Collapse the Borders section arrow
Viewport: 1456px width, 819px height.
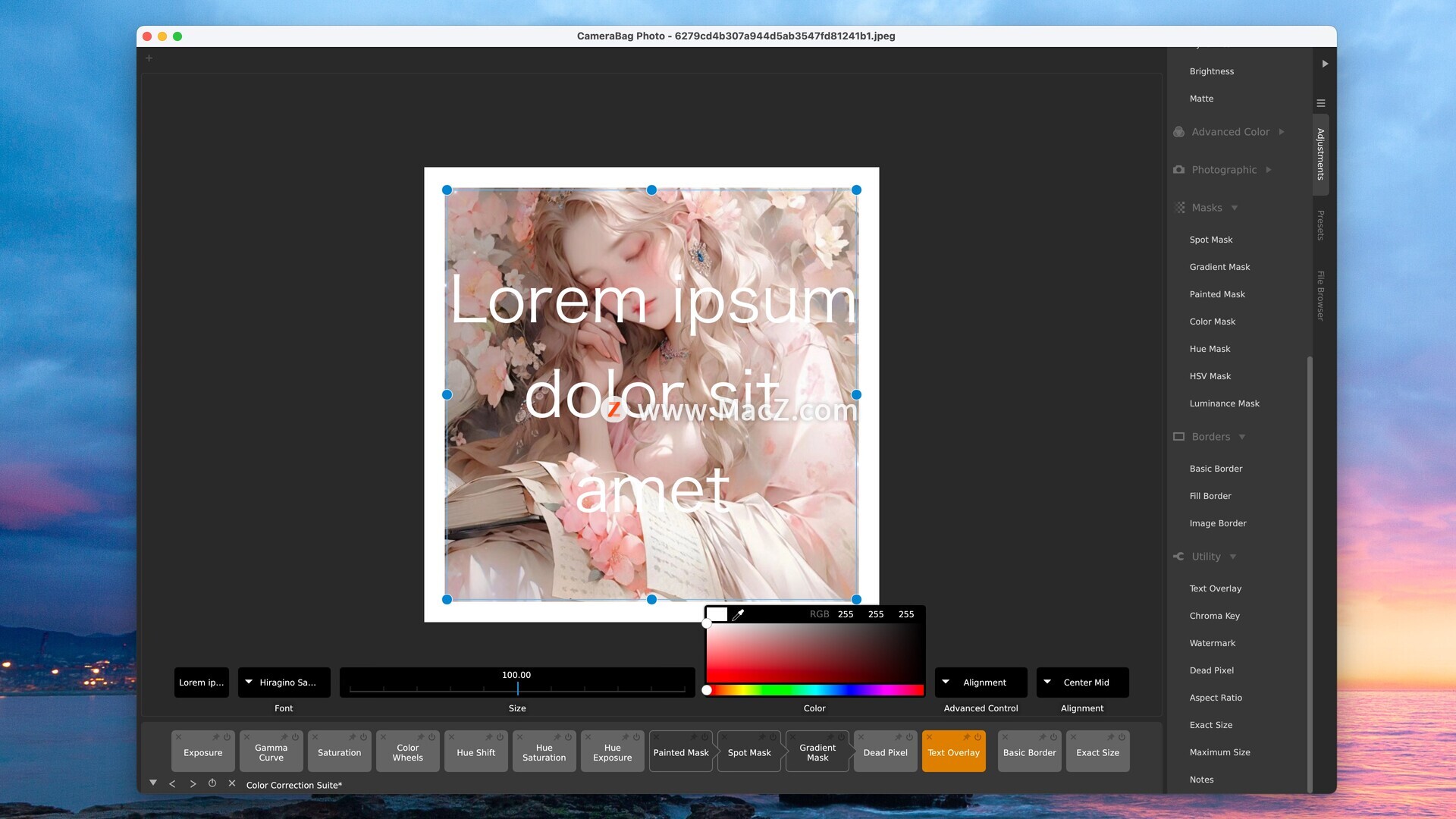point(1242,437)
